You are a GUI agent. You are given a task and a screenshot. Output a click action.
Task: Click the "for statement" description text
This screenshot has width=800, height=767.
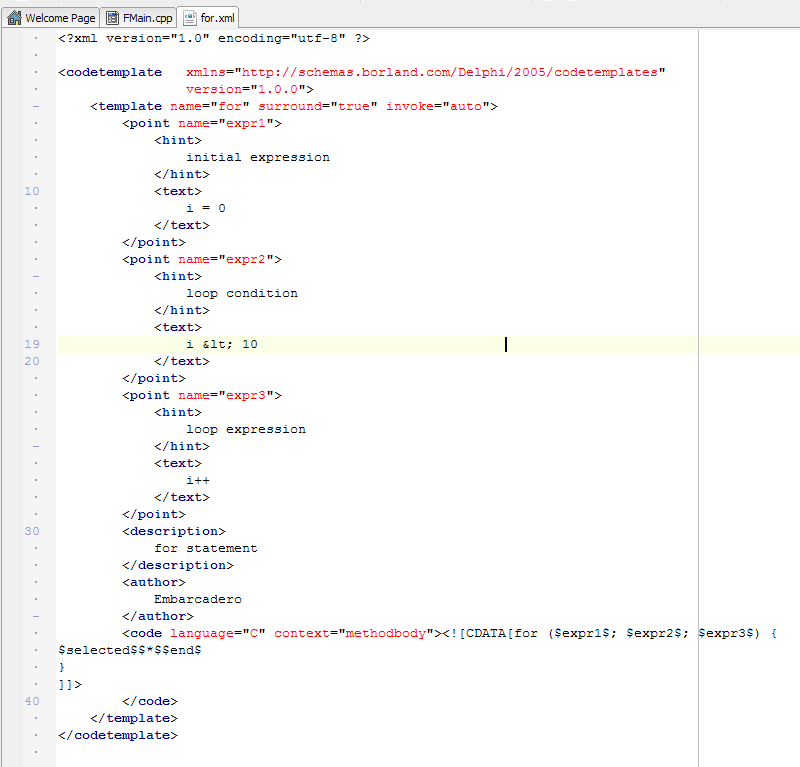[x=205, y=548]
